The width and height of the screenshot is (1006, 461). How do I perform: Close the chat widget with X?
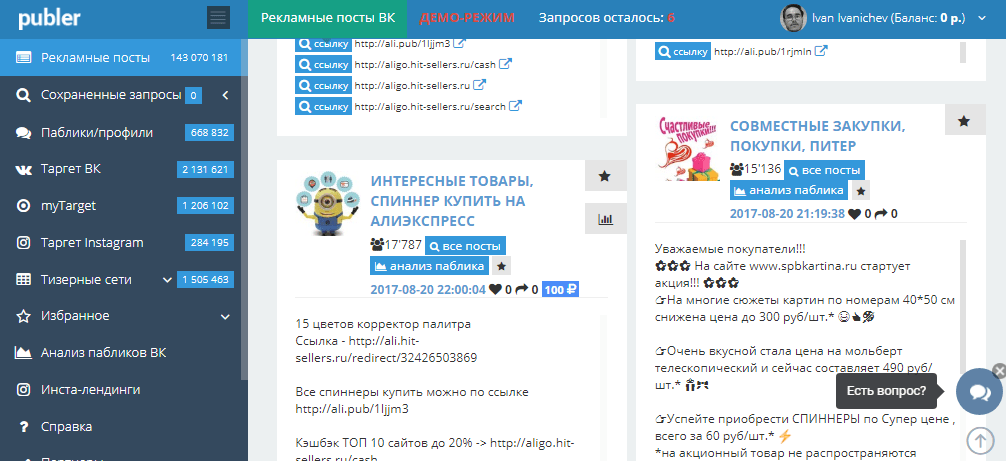999,370
